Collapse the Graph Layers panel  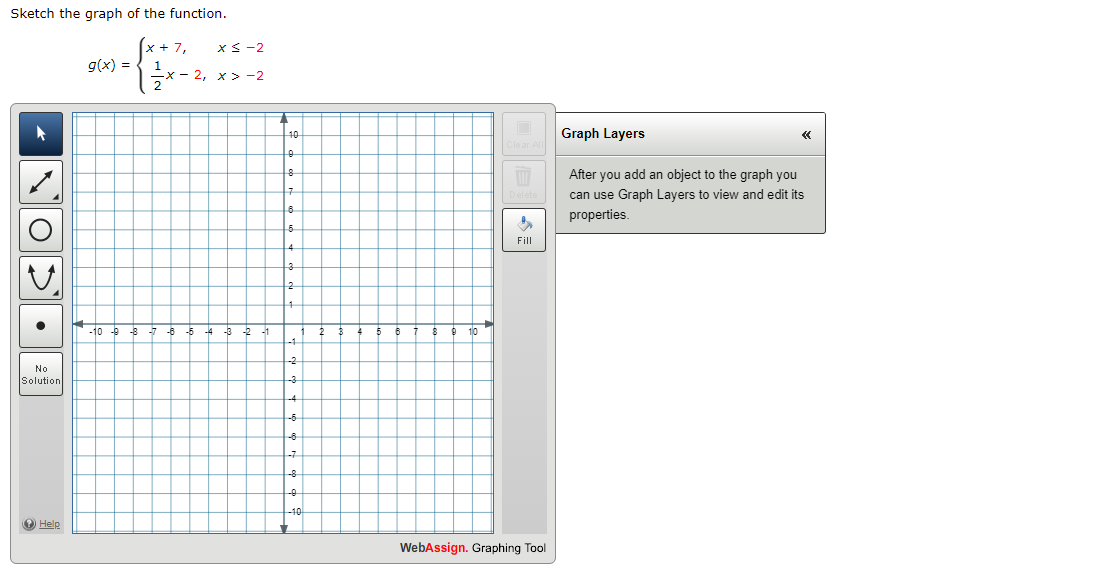[x=808, y=133]
